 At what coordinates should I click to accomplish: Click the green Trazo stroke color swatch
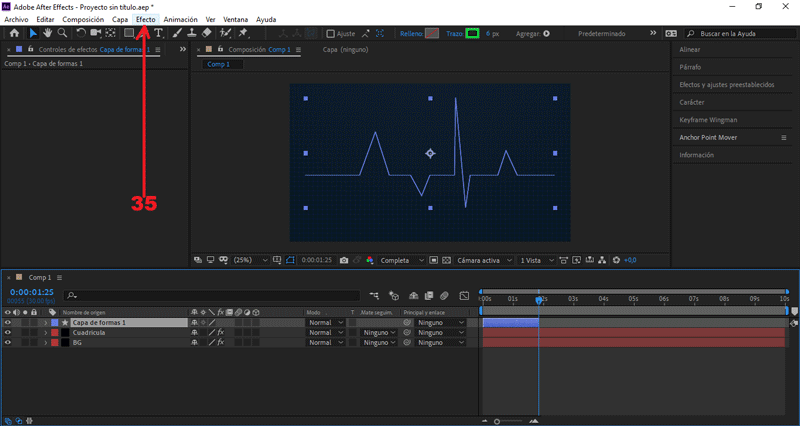(472, 34)
